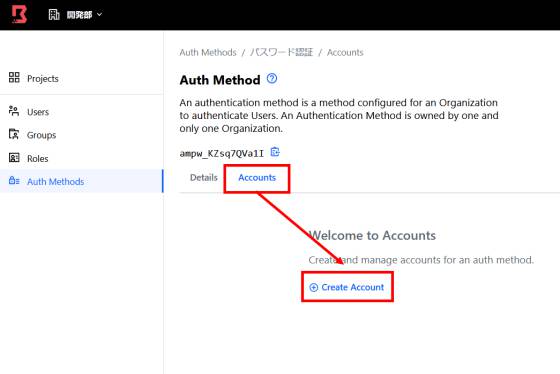Copy the ID with the clipboard icon
Image resolution: width=560 pixels, height=374 pixels.
click(x=275, y=152)
